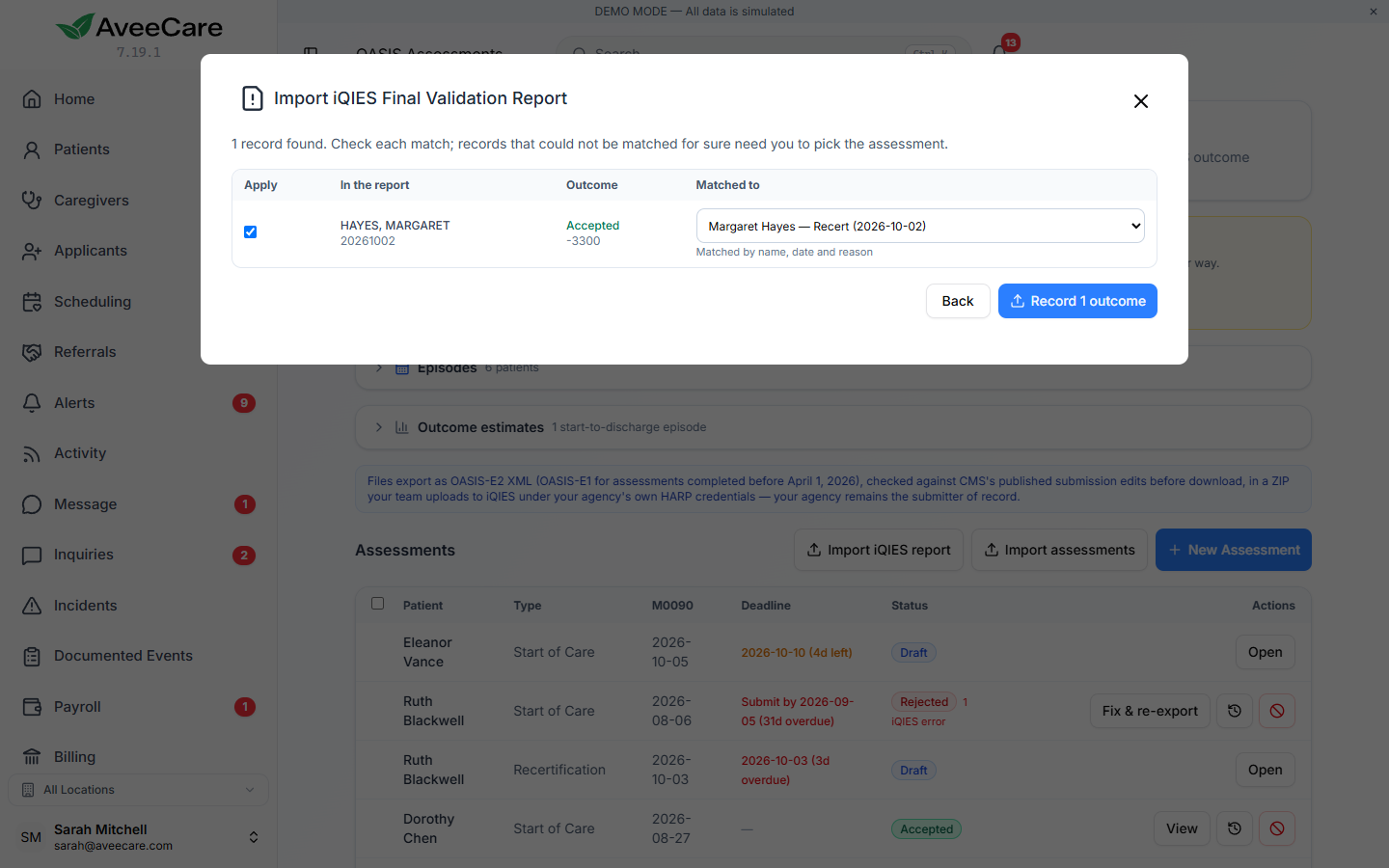Click history icon in Ruth Blackwell row
The height and width of the screenshot is (868, 1389).
click(x=1235, y=711)
